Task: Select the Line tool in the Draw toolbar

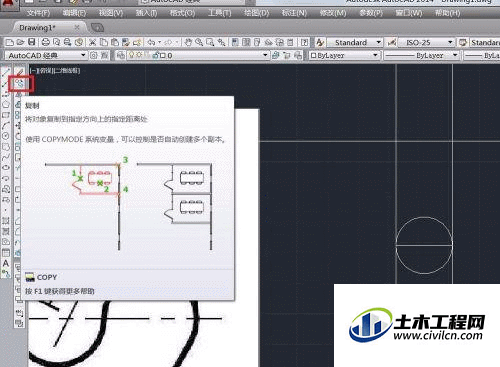Action: coord(6,72)
